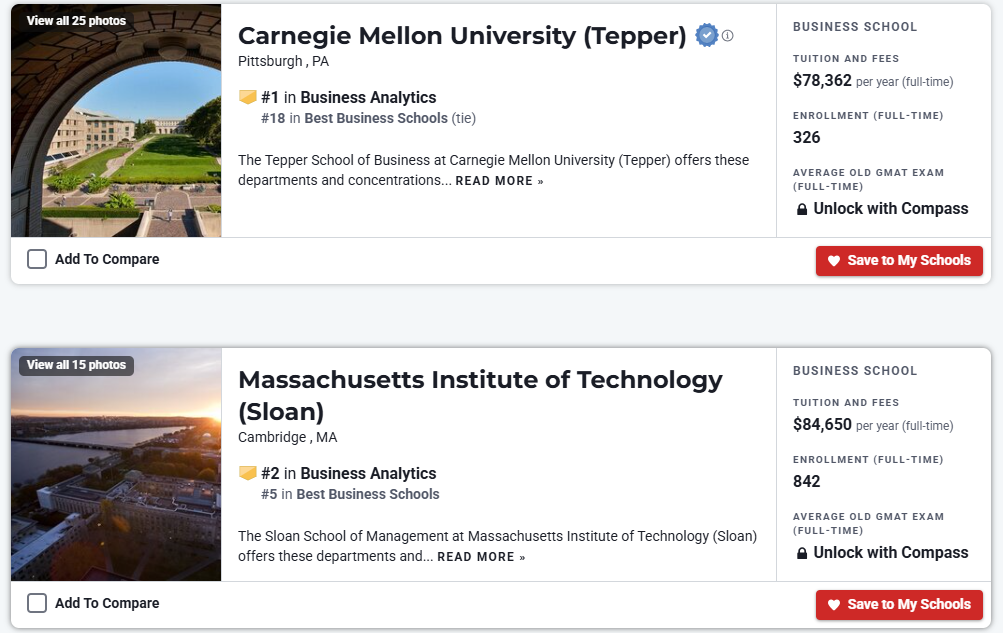Click the verified badge beside Carnegie Mellon title

[x=707, y=36]
